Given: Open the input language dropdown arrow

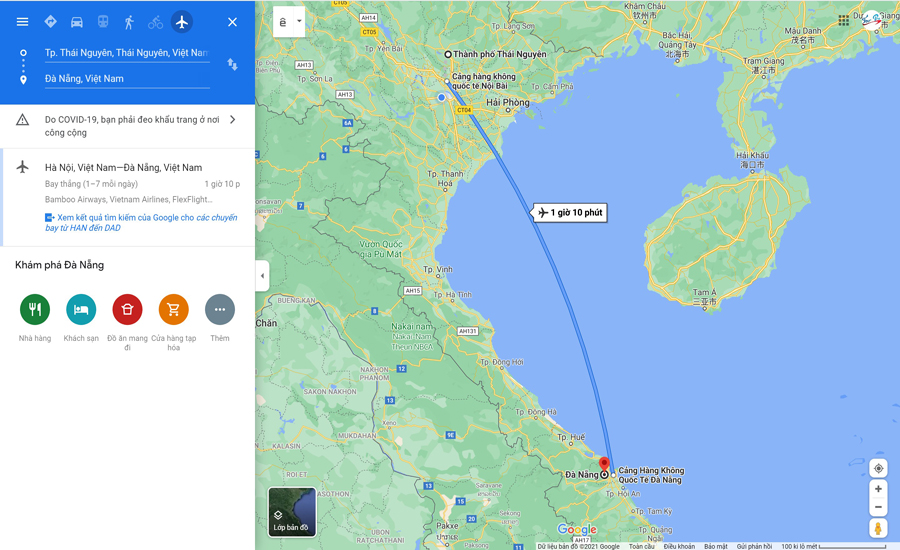Looking at the screenshot, I should pyautogui.click(x=299, y=21).
